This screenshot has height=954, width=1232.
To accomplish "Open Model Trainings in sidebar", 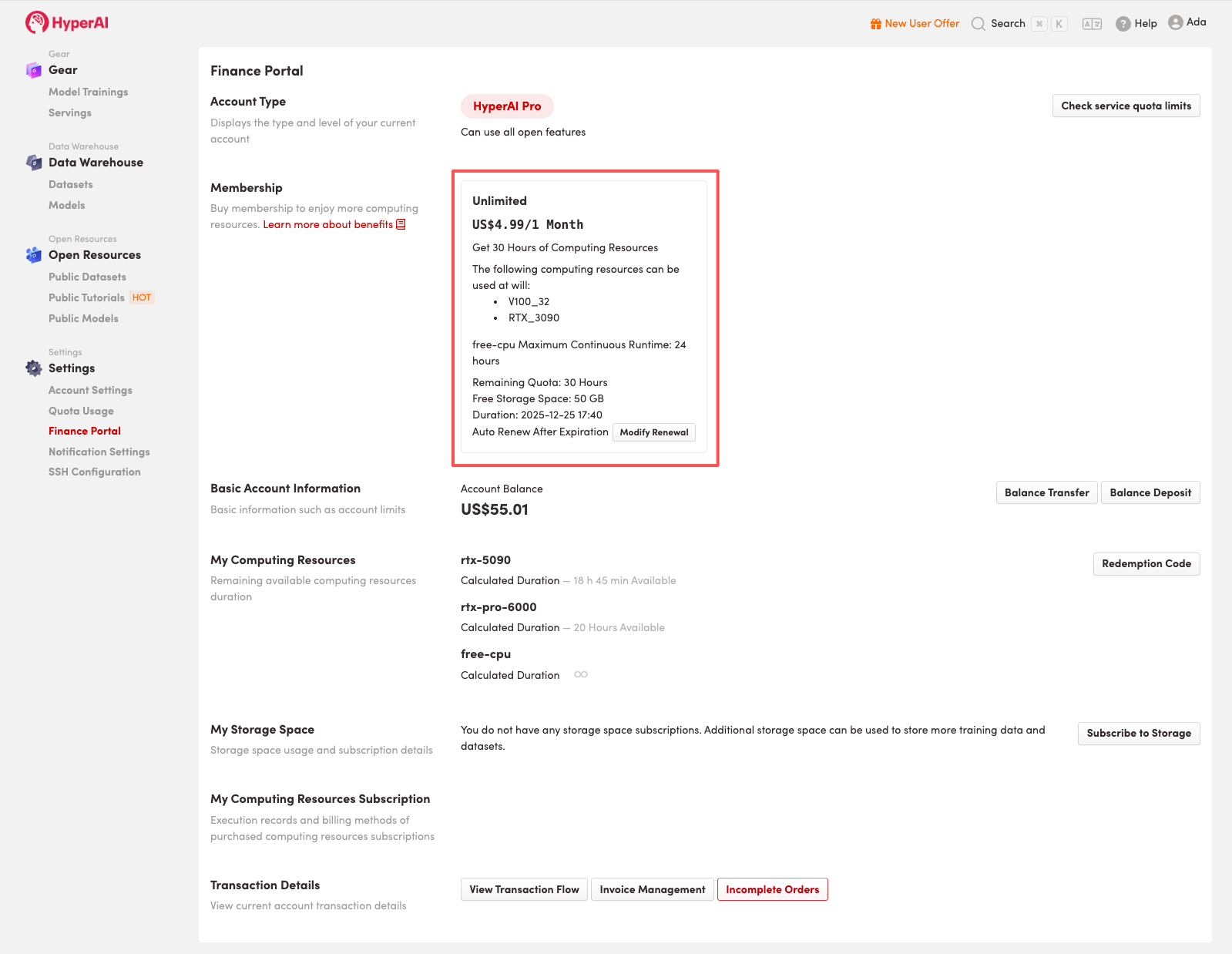I will coord(88,92).
